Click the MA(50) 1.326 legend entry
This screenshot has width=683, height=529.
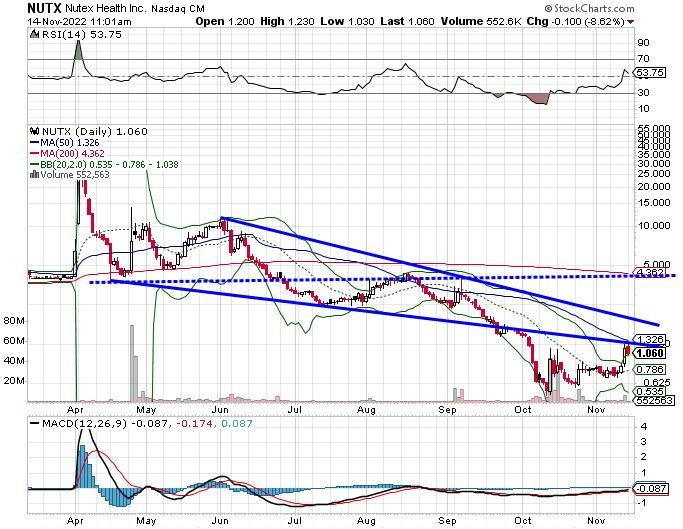(x=64, y=142)
